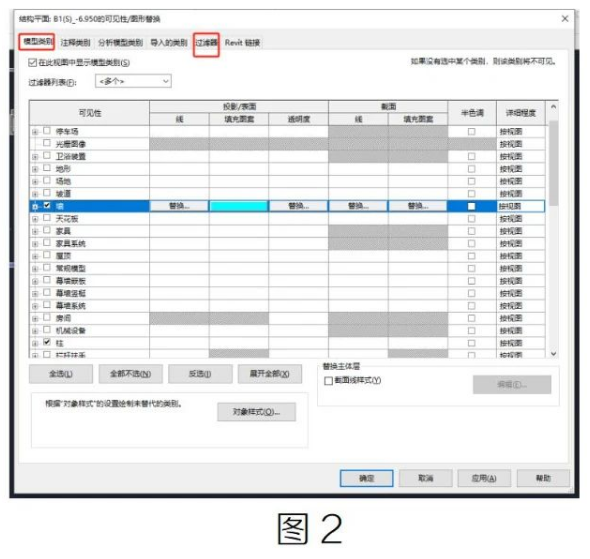590x559 pixels.
Task: Expand the 地形 tree node
Action: (35, 169)
